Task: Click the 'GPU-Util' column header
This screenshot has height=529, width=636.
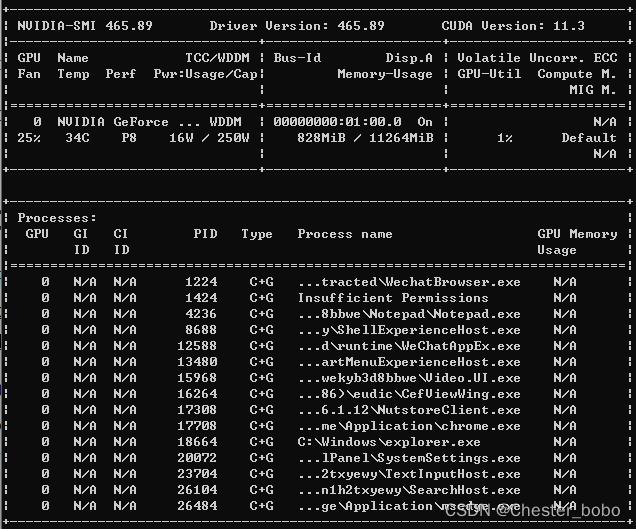Action: [489, 74]
